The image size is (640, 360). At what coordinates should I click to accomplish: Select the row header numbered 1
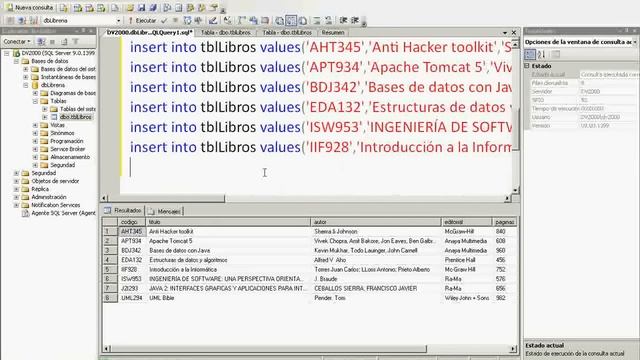click(110, 231)
